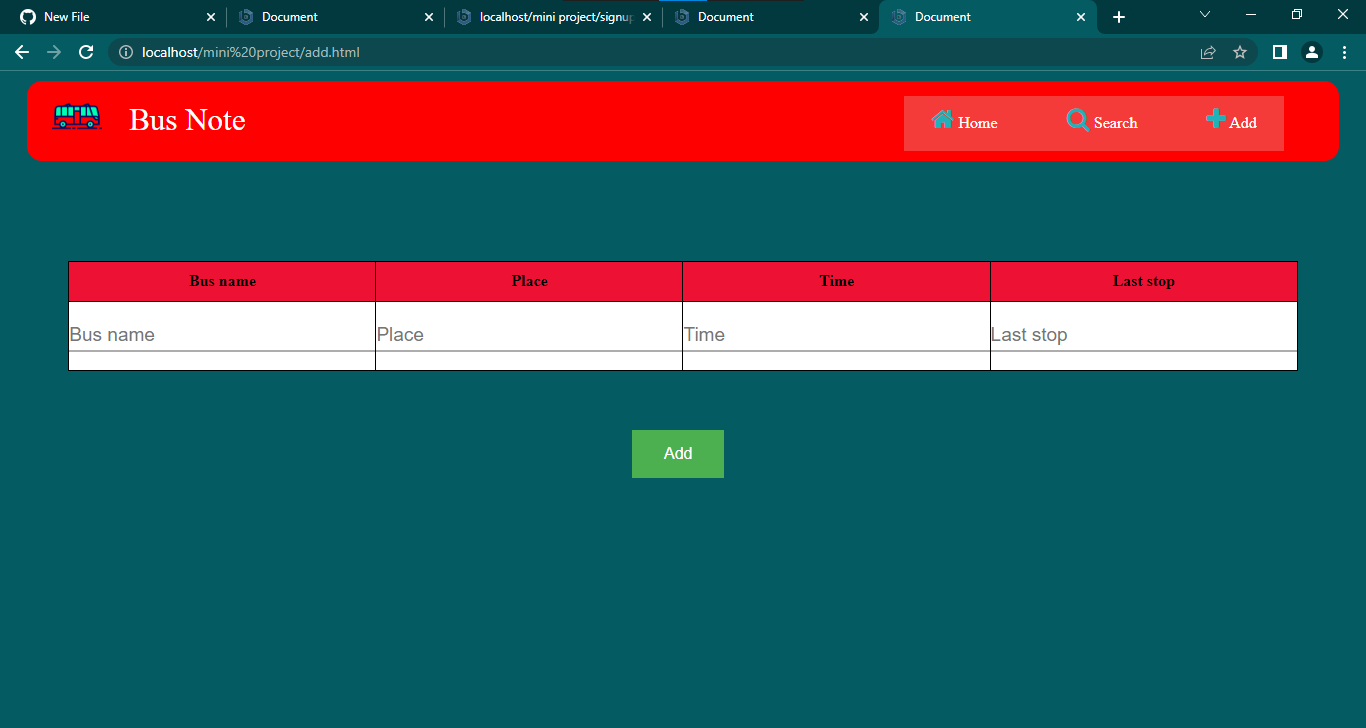Click the Last stop column header
Image resolution: width=1366 pixels, height=728 pixels.
[1144, 281]
